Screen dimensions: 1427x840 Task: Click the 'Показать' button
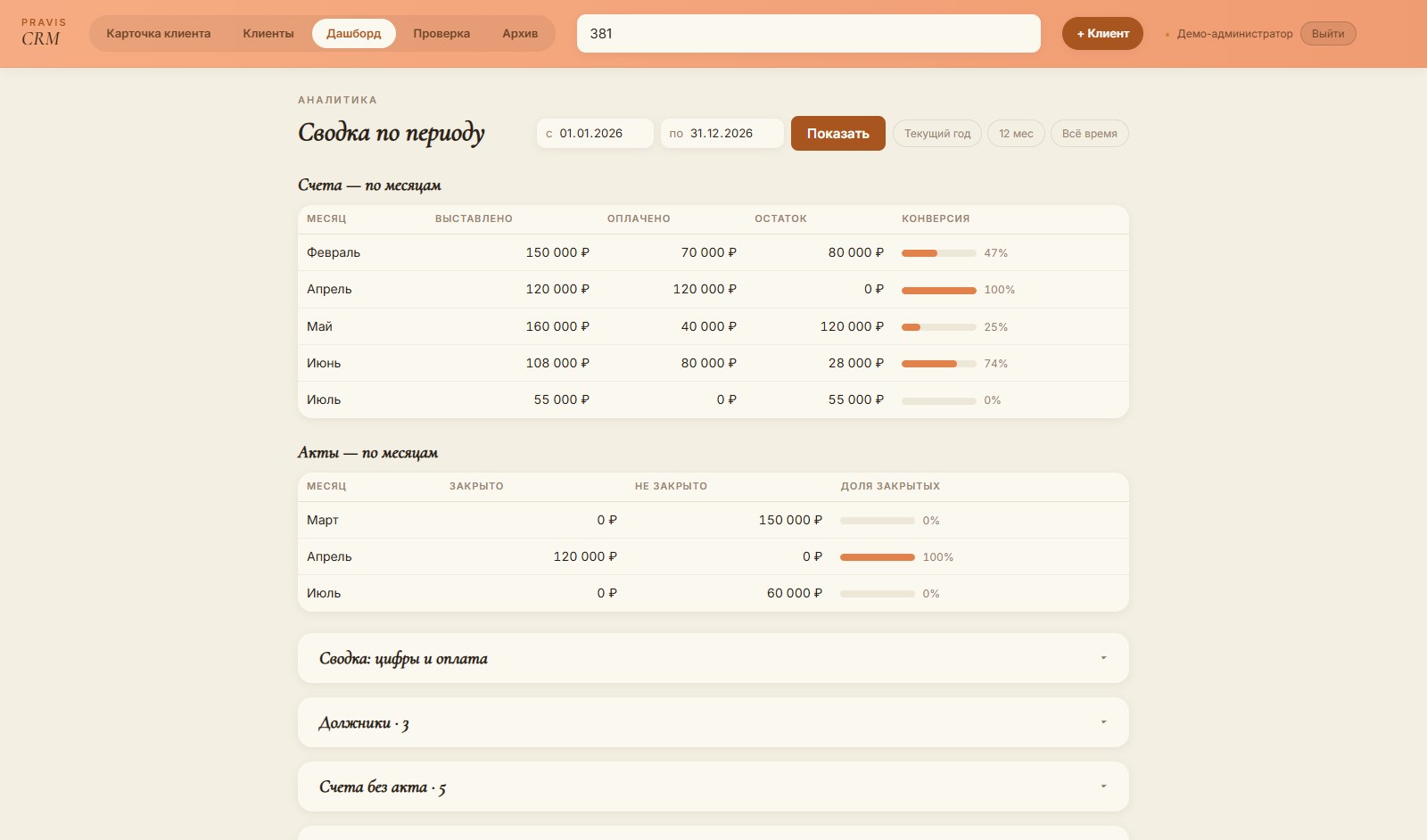[838, 134]
